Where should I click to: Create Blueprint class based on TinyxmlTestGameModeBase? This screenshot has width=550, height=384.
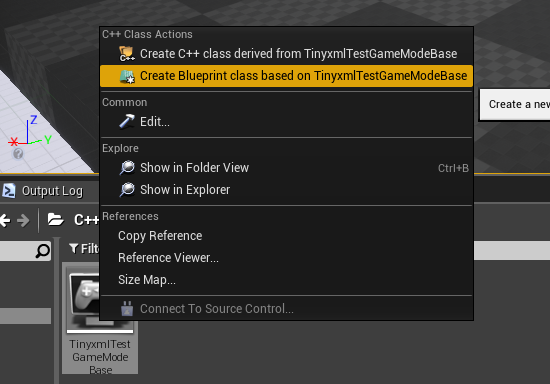[286, 76]
